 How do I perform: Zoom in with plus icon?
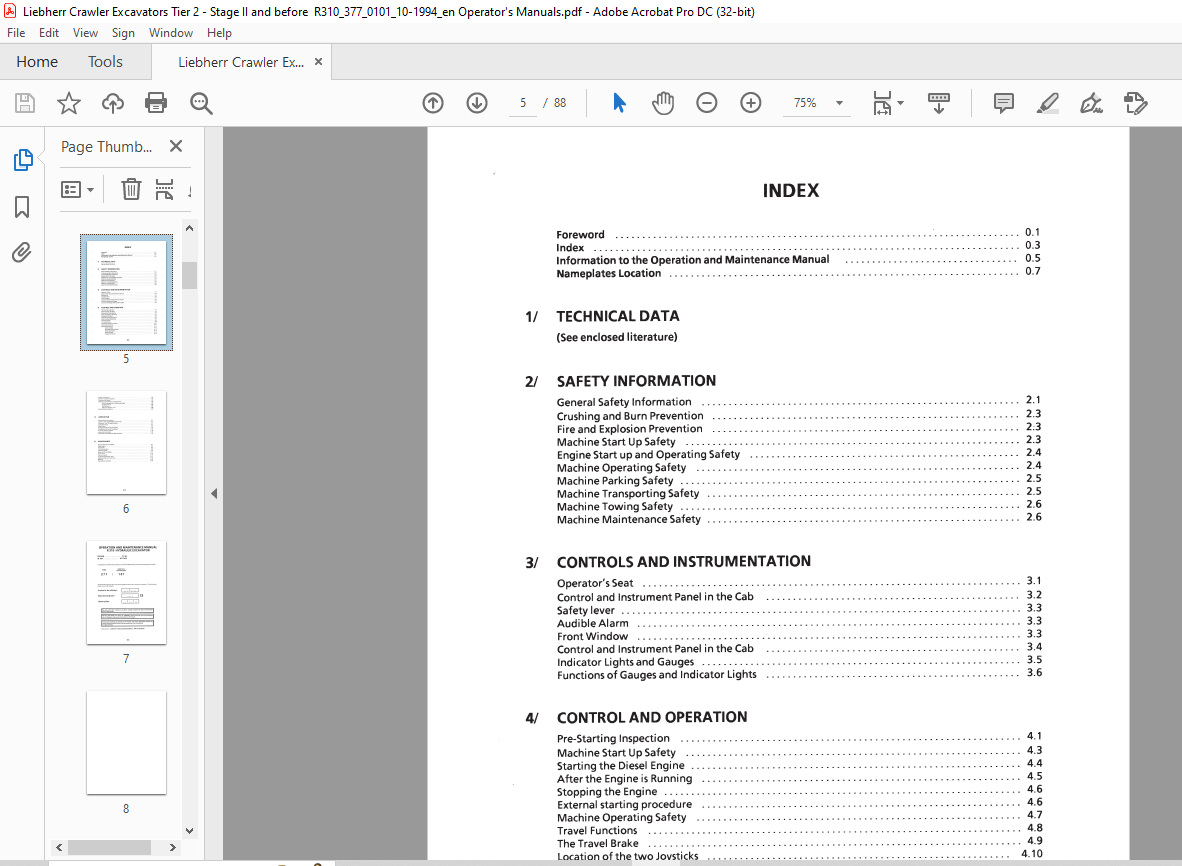click(751, 103)
